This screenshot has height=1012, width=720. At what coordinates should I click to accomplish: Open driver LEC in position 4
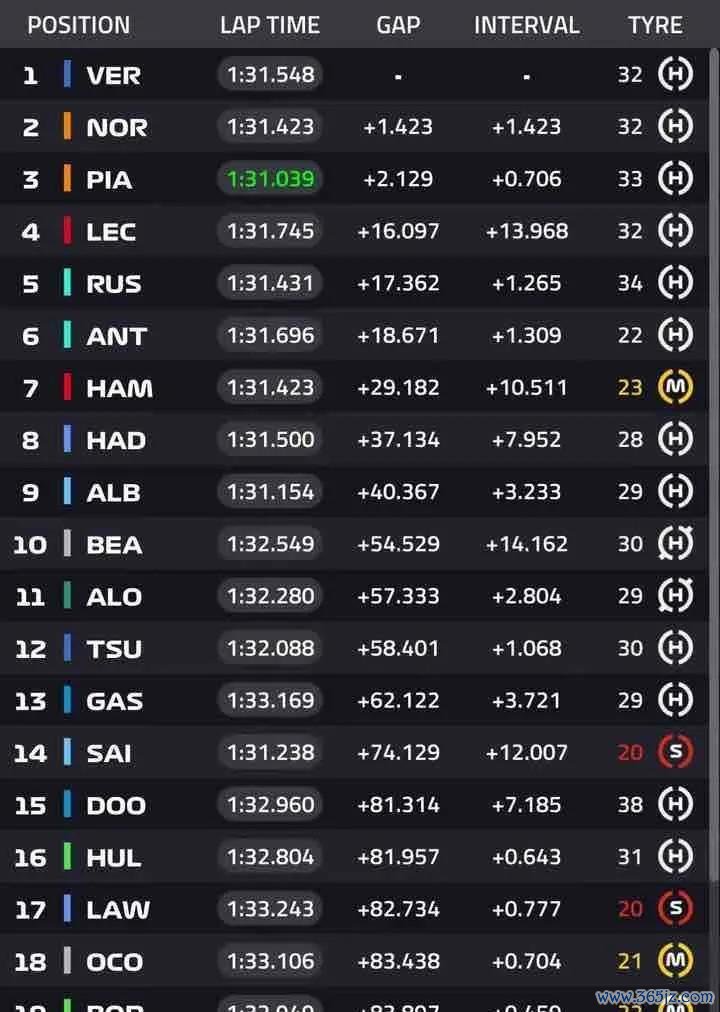[x=111, y=232]
